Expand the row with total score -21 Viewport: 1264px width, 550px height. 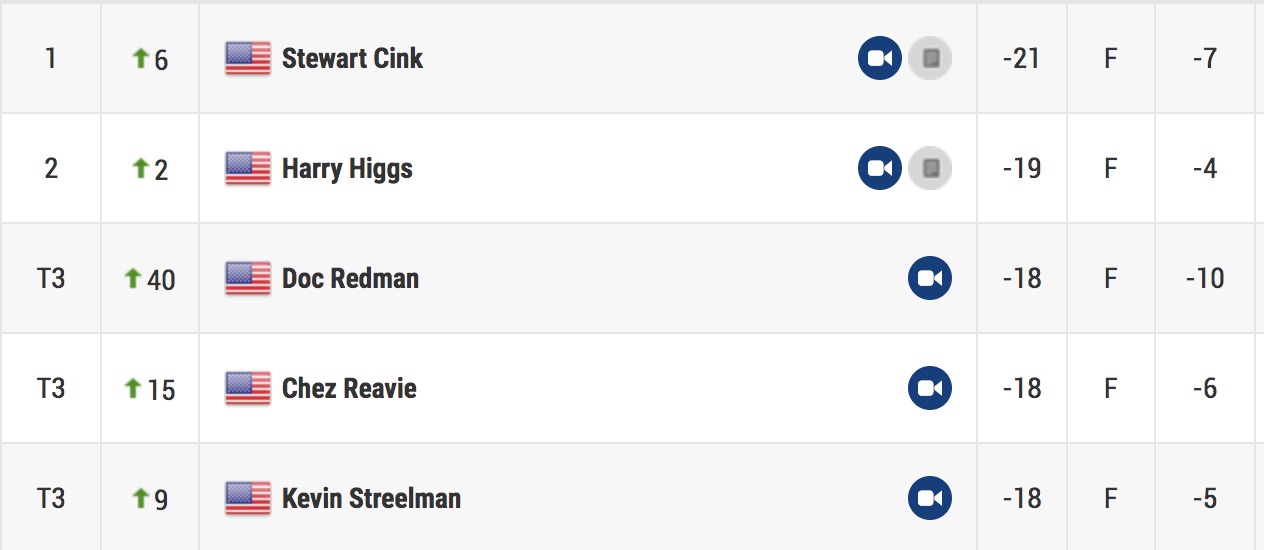(632, 58)
